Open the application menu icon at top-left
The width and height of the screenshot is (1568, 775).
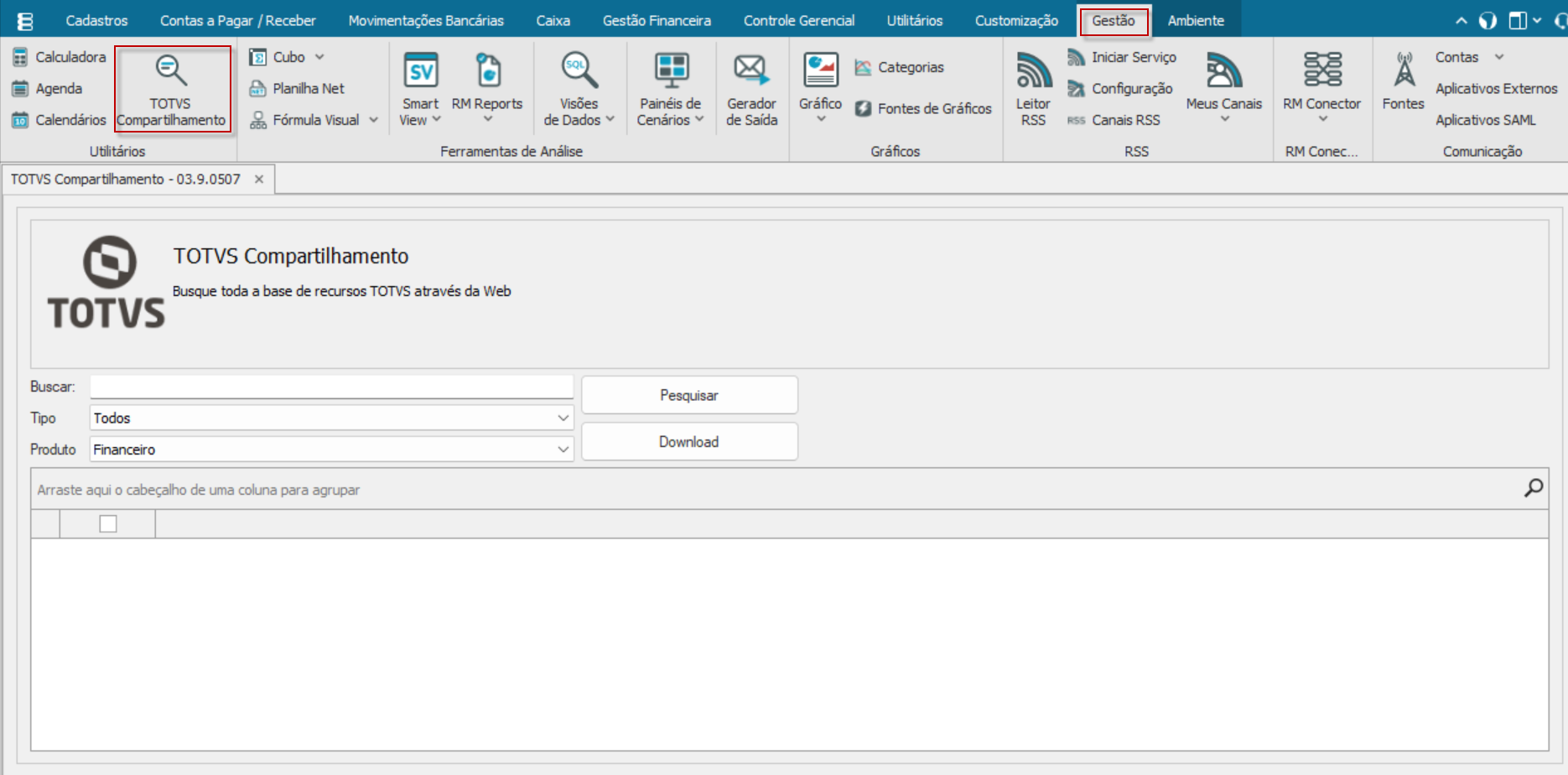[x=25, y=21]
